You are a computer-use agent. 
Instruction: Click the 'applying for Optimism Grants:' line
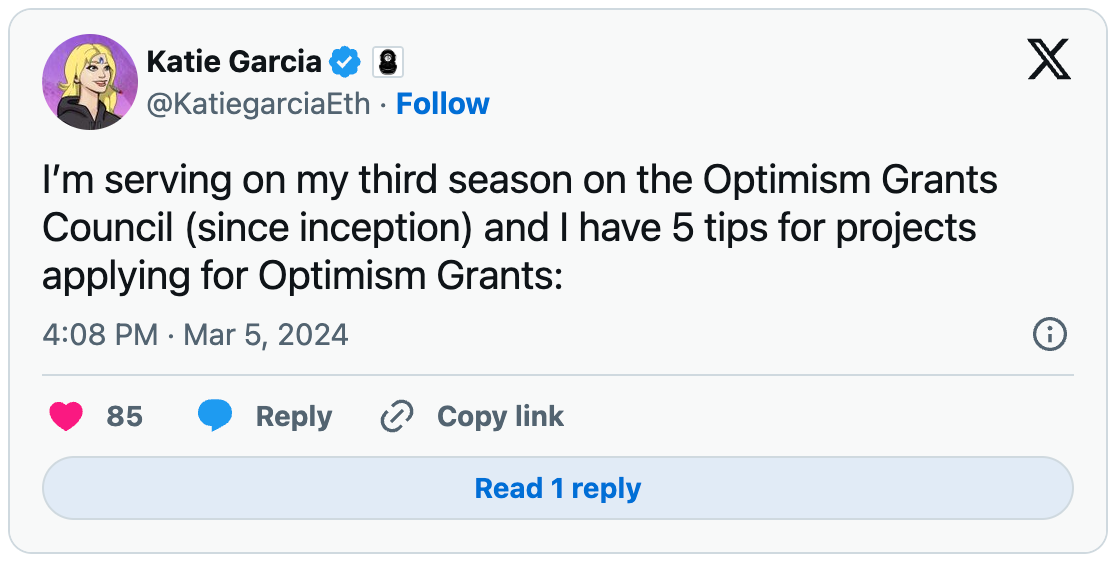(x=302, y=276)
